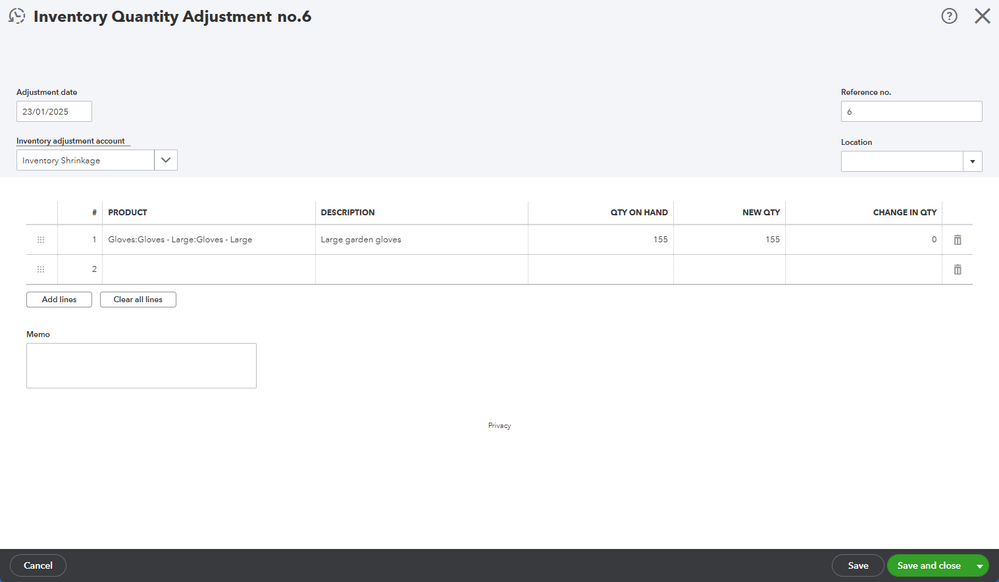Click the Adjustment date field
Image resolution: width=999 pixels, height=582 pixels.
(x=54, y=112)
